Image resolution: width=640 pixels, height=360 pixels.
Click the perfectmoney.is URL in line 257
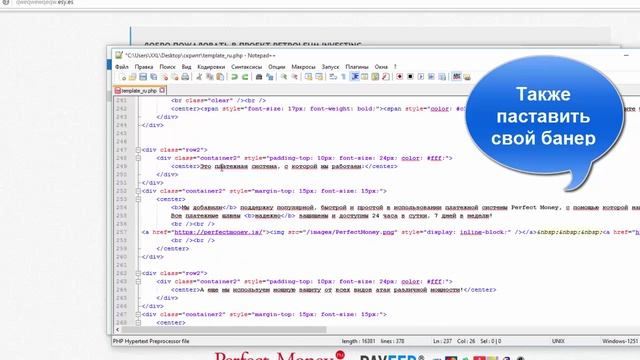point(218,232)
